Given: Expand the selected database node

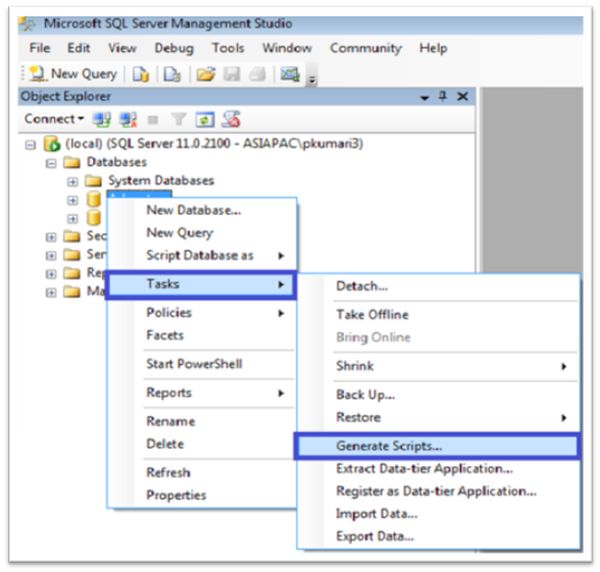Looking at the screenshot, I should tap(72, 200).
